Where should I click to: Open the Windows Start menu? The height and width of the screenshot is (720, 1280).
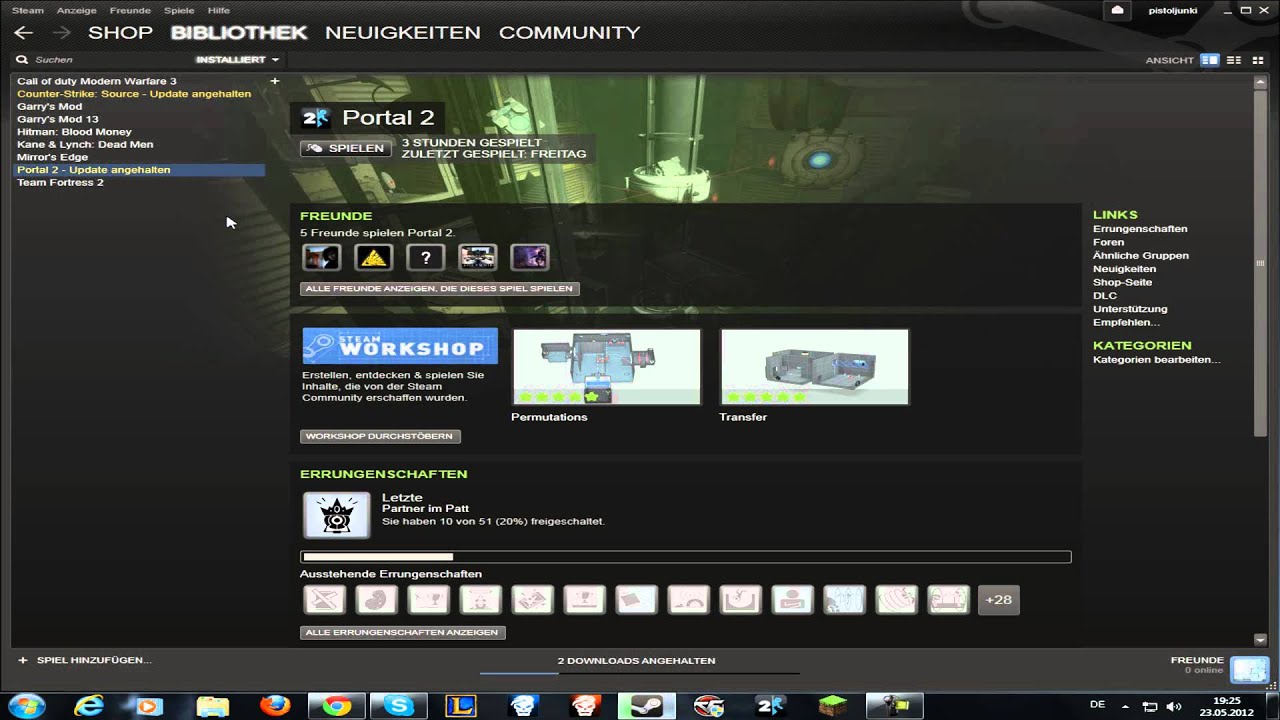pyautogui.click(x=25, y=705)
